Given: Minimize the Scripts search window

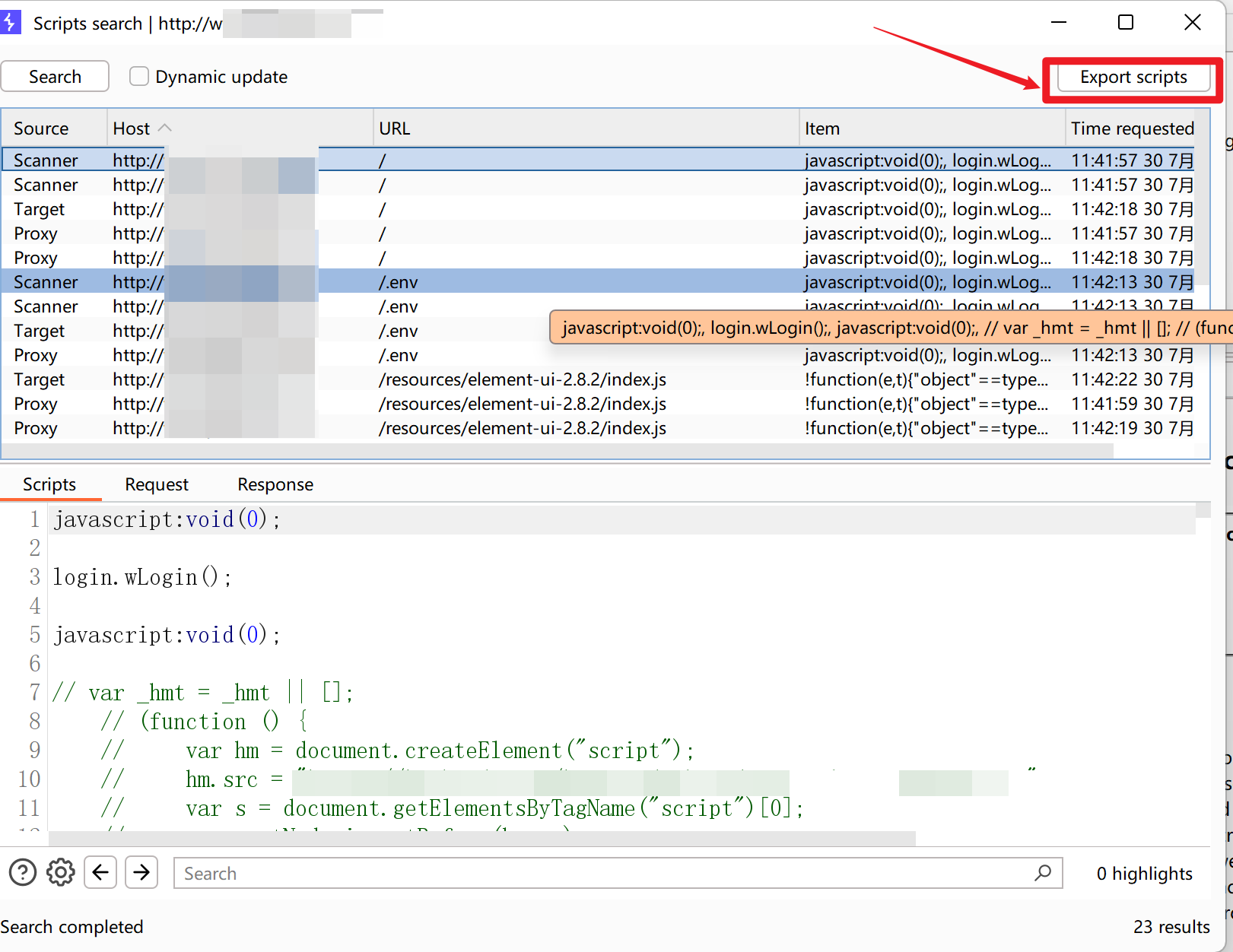Looking at the screenshot, I should 1059,22.
